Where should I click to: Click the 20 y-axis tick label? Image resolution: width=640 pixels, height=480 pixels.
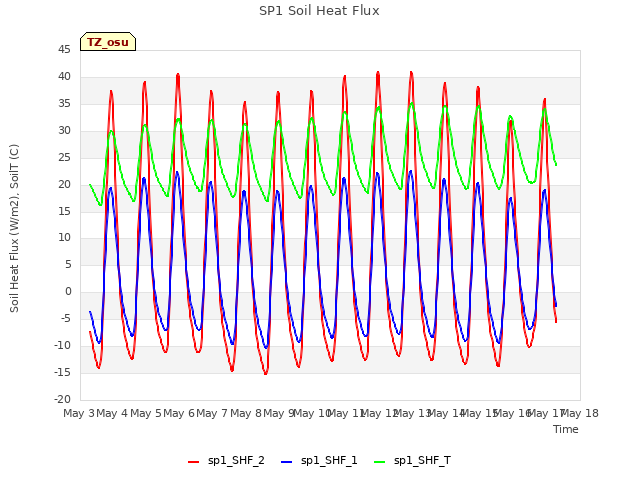tap(64, 184)
